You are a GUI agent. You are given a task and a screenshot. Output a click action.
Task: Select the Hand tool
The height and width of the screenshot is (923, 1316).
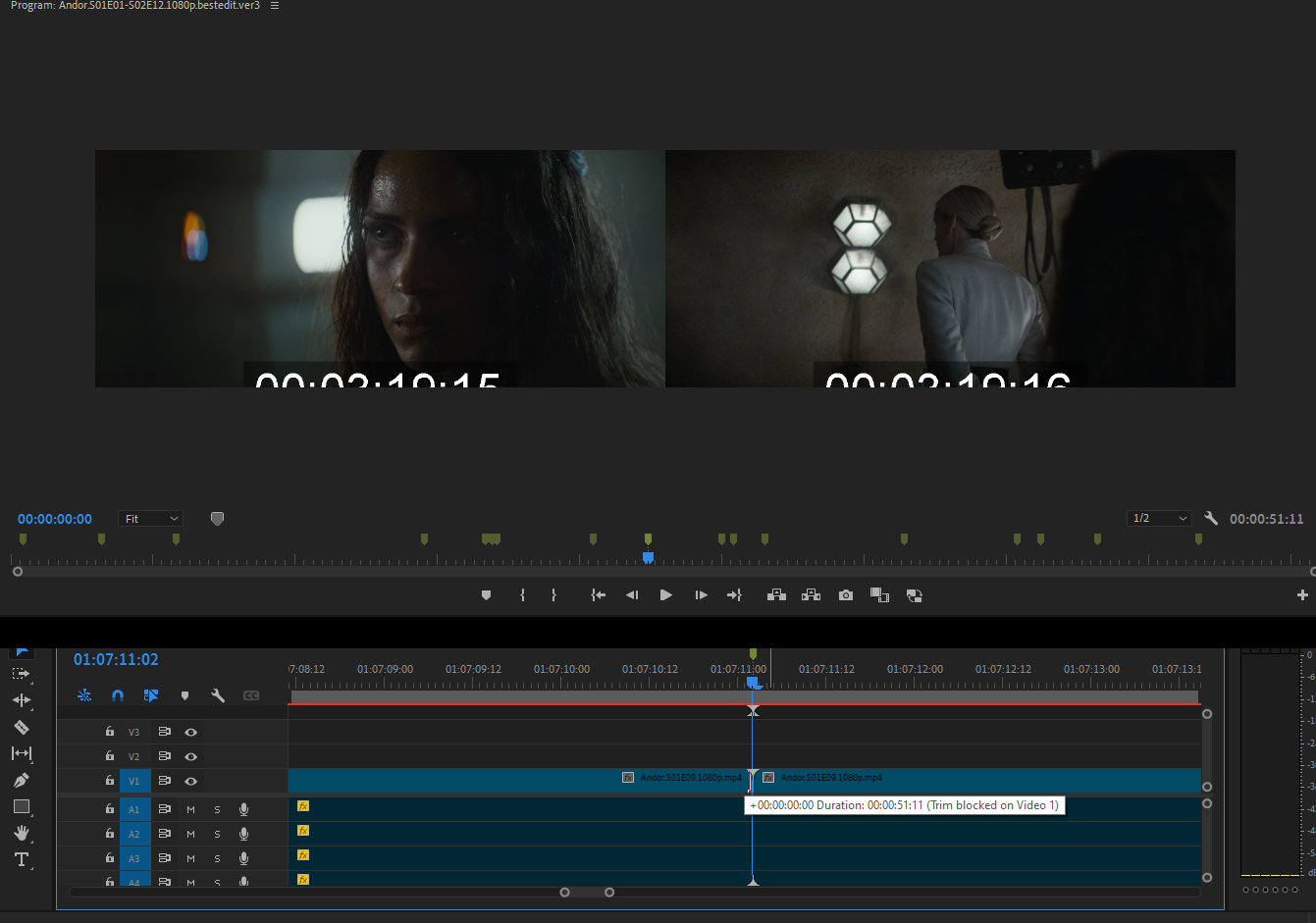pos(21,833)
